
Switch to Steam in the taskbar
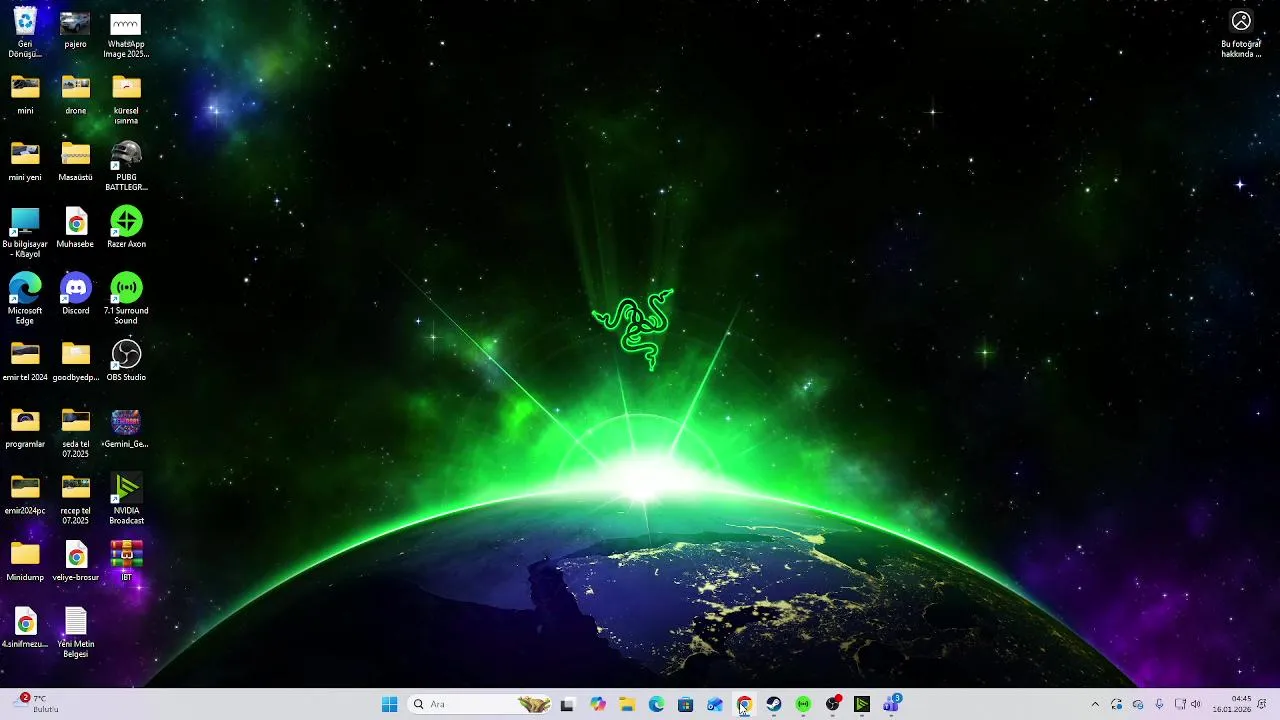point(773,704)
